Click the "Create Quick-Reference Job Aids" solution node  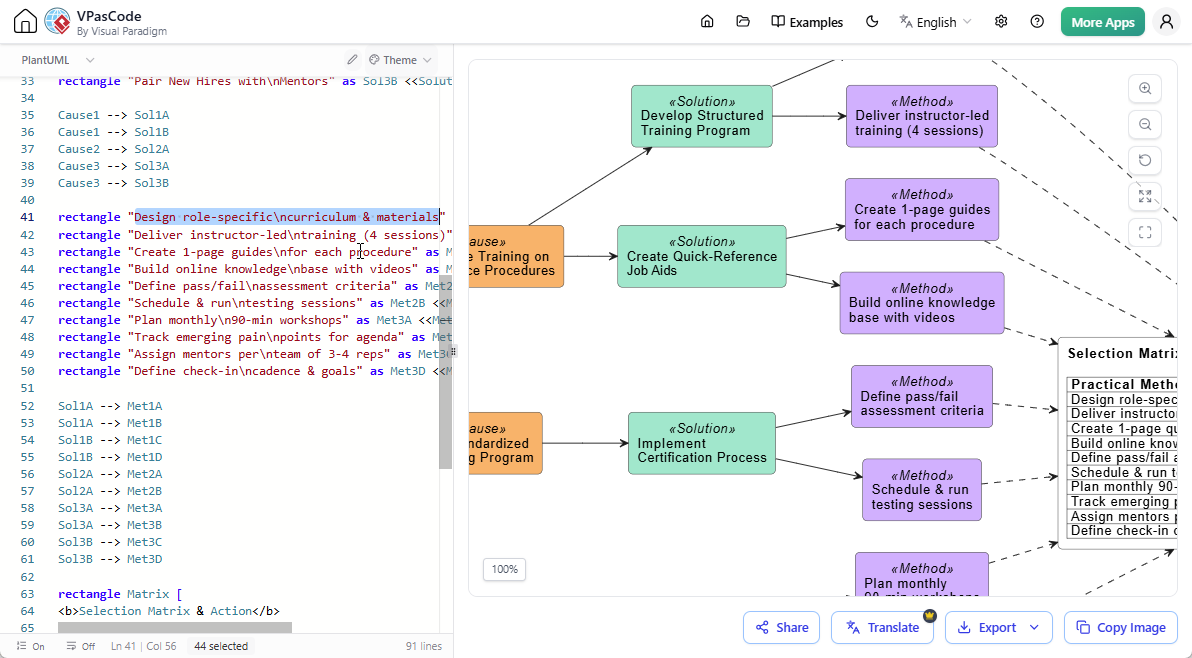(702, 256)
